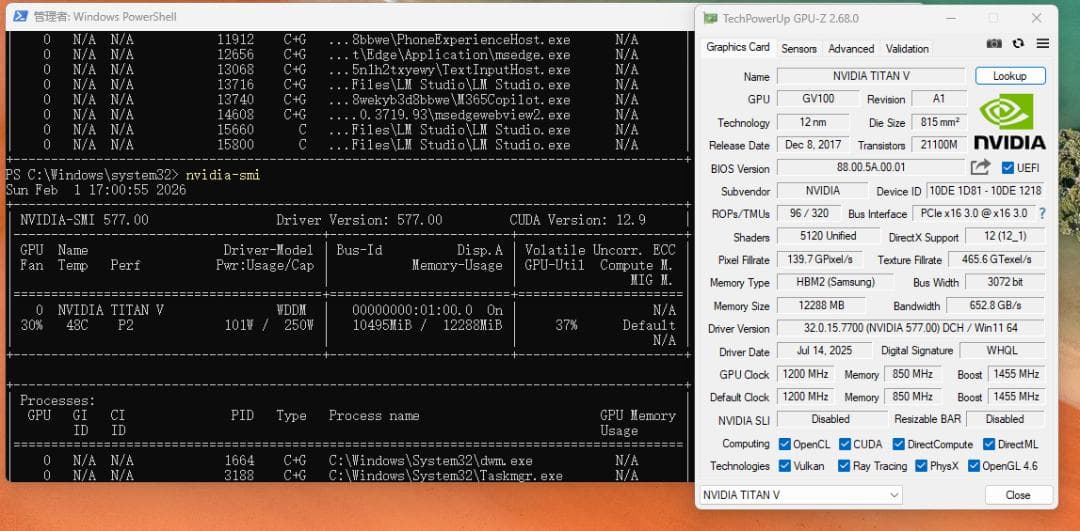Click the Close button in GPU-Z

coord(1018,495)
